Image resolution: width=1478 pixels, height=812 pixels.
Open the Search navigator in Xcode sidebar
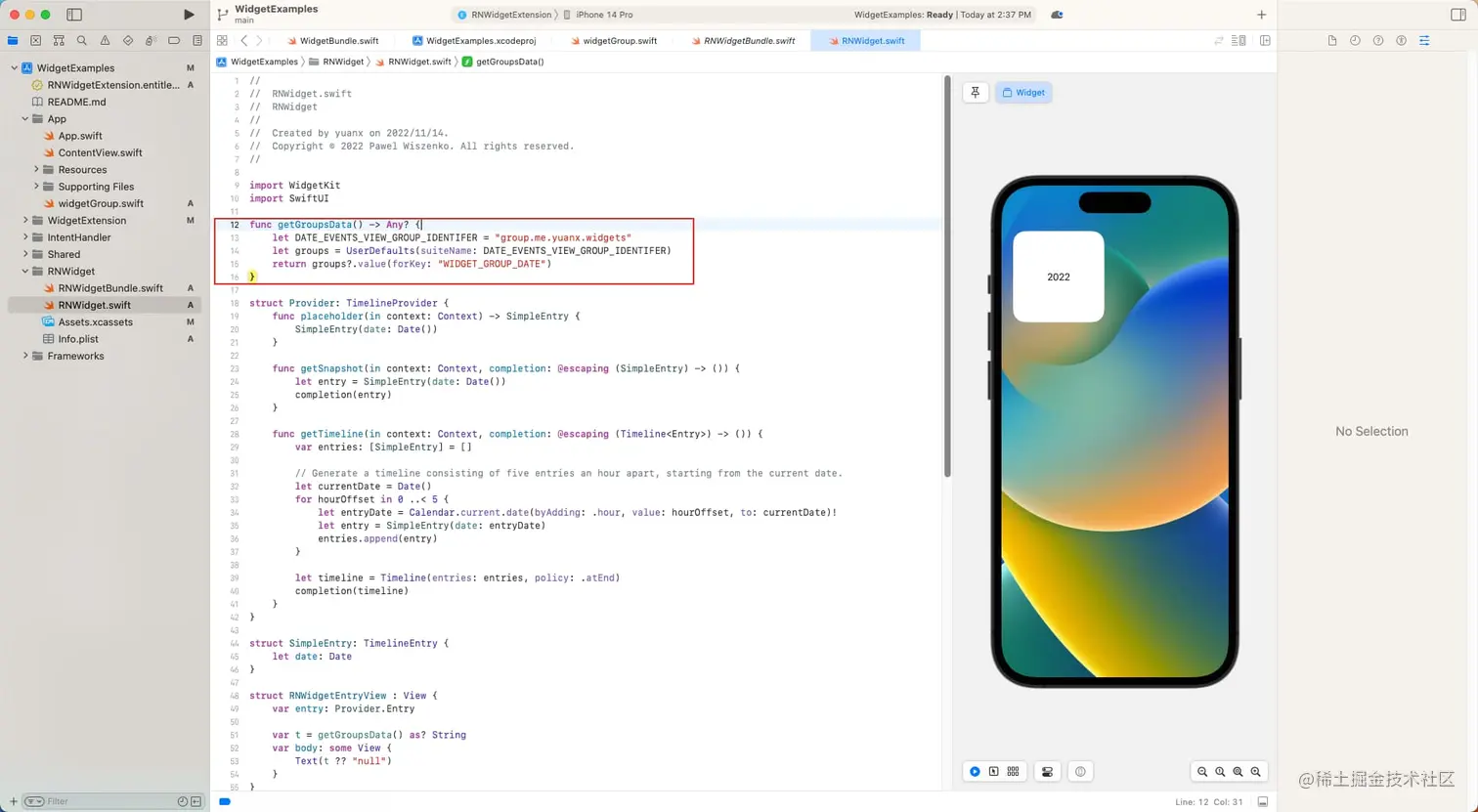(x=83, y=40)
